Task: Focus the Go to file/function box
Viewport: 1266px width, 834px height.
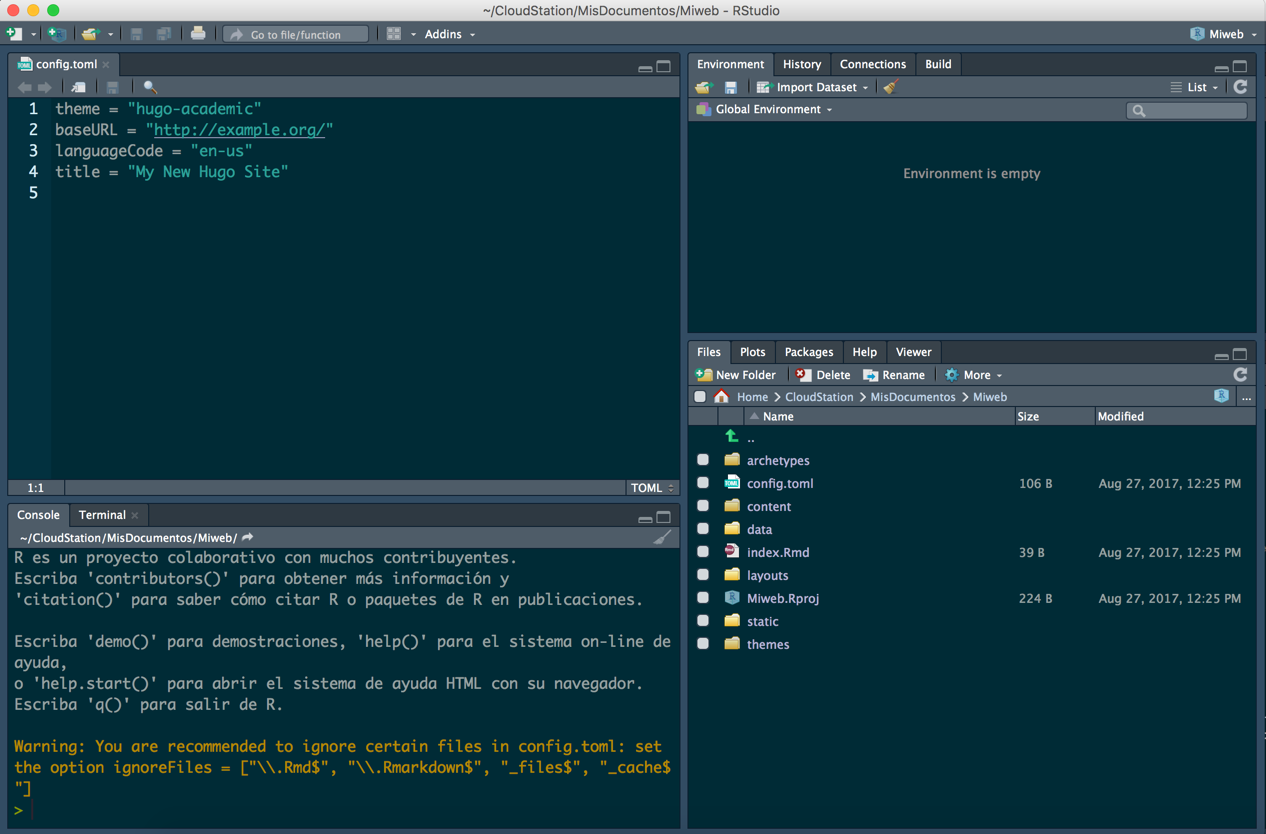Action: point(295,34)
